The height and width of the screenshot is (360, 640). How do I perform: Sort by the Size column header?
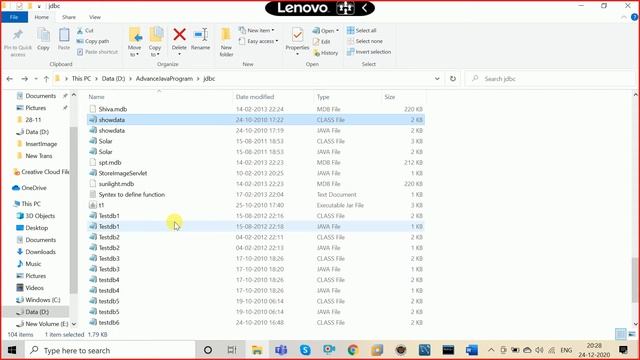pyautogui.click(x=390, y=97)
